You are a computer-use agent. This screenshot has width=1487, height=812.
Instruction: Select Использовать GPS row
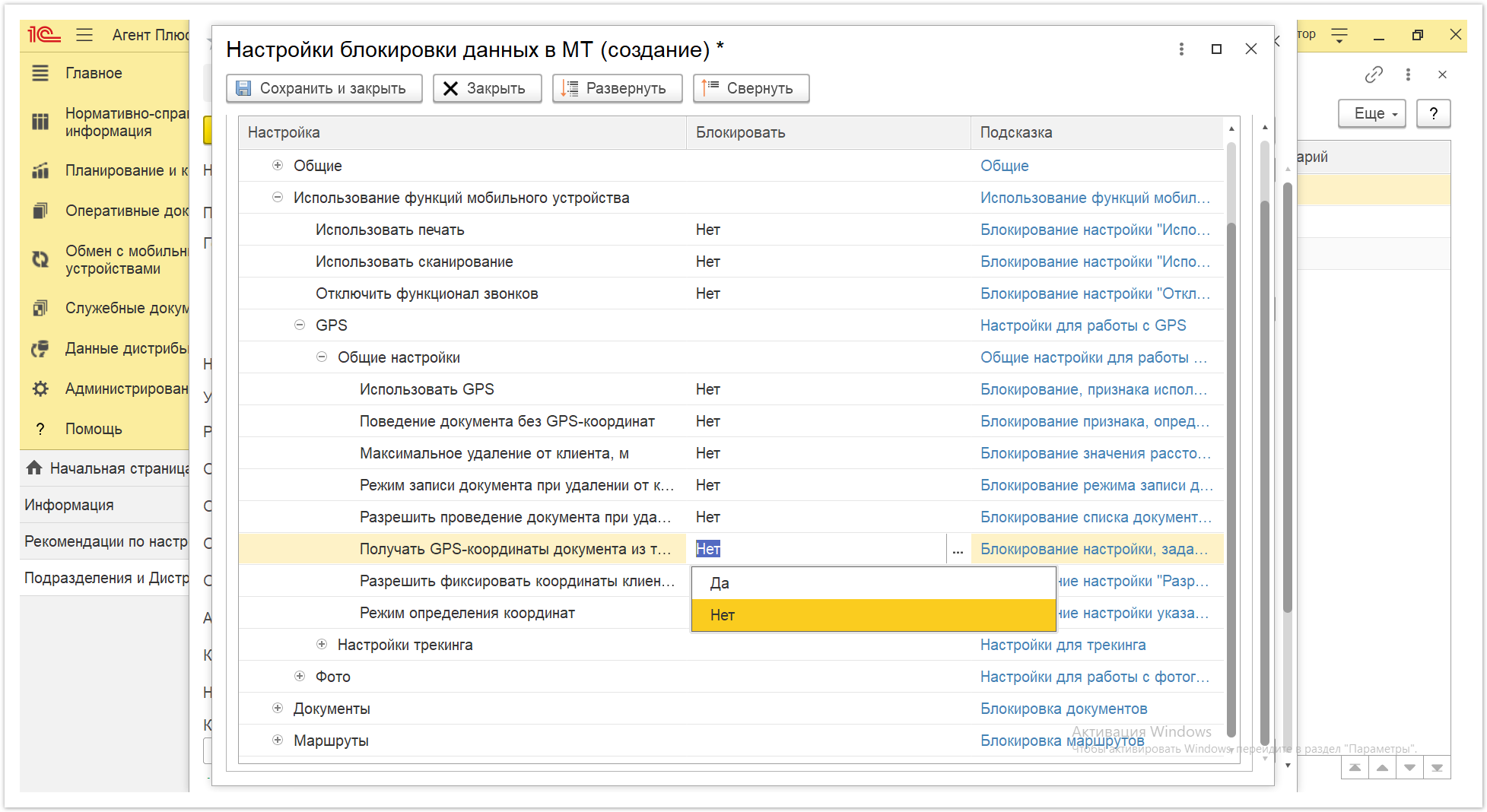click(x=730, y=389)
